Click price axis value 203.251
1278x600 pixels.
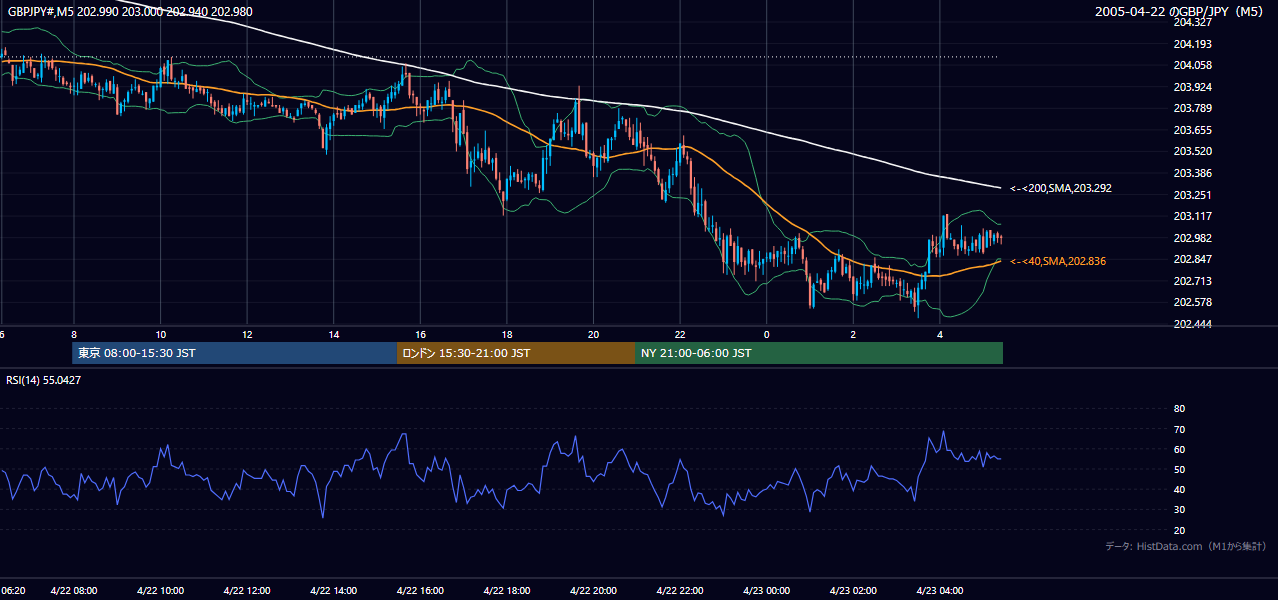[x=1193, y=195]
